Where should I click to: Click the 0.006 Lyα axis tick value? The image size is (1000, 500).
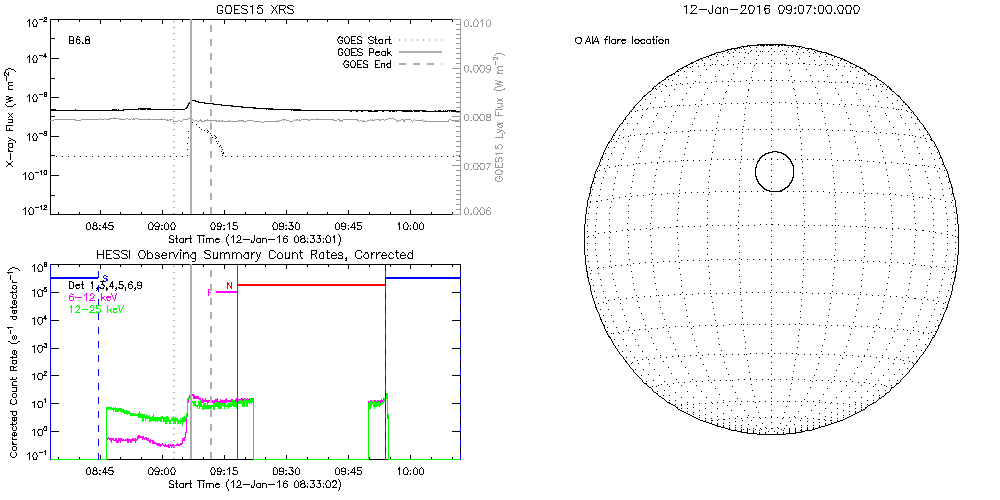(x=476, y=211)
